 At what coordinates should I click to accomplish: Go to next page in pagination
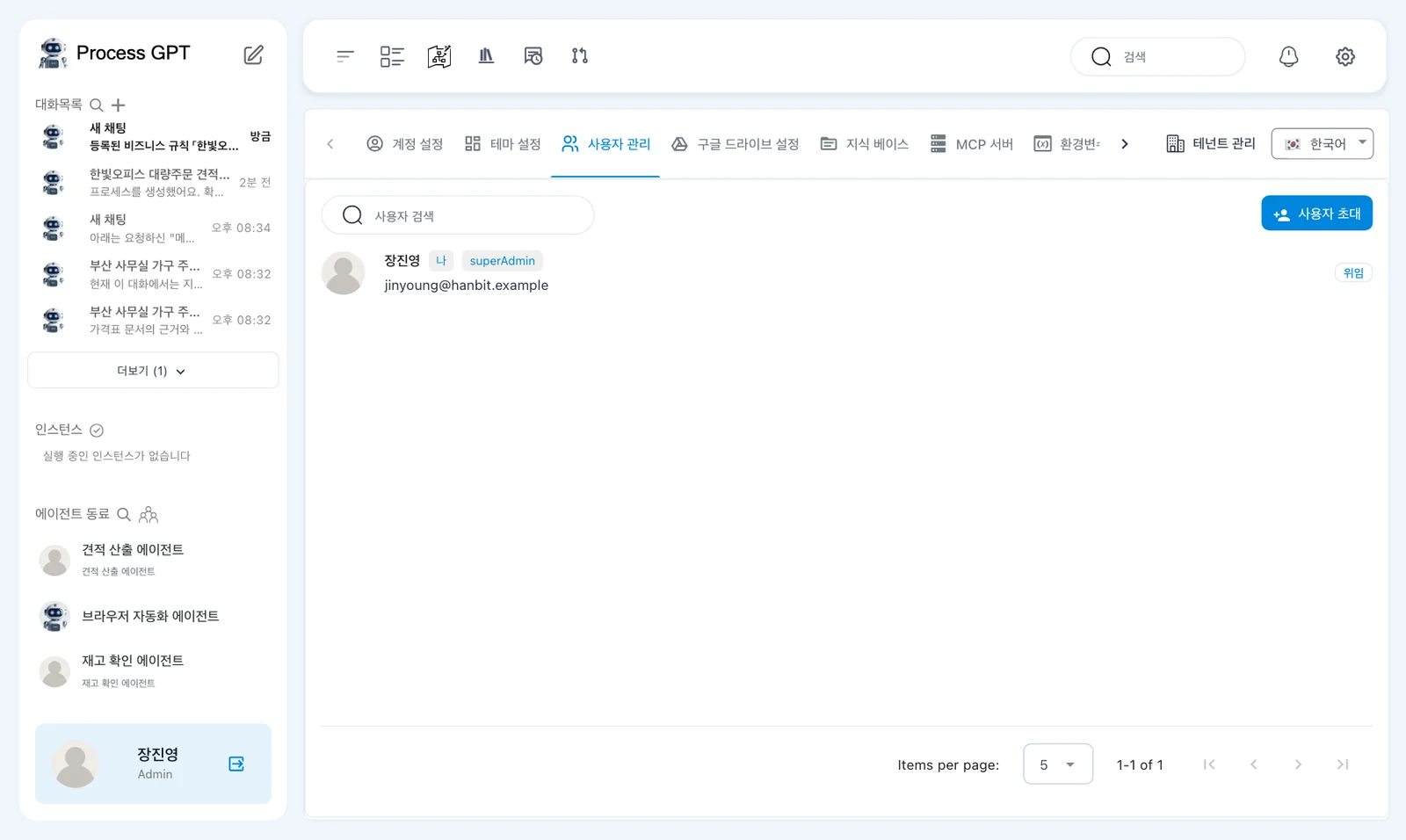click(1298, 764)
